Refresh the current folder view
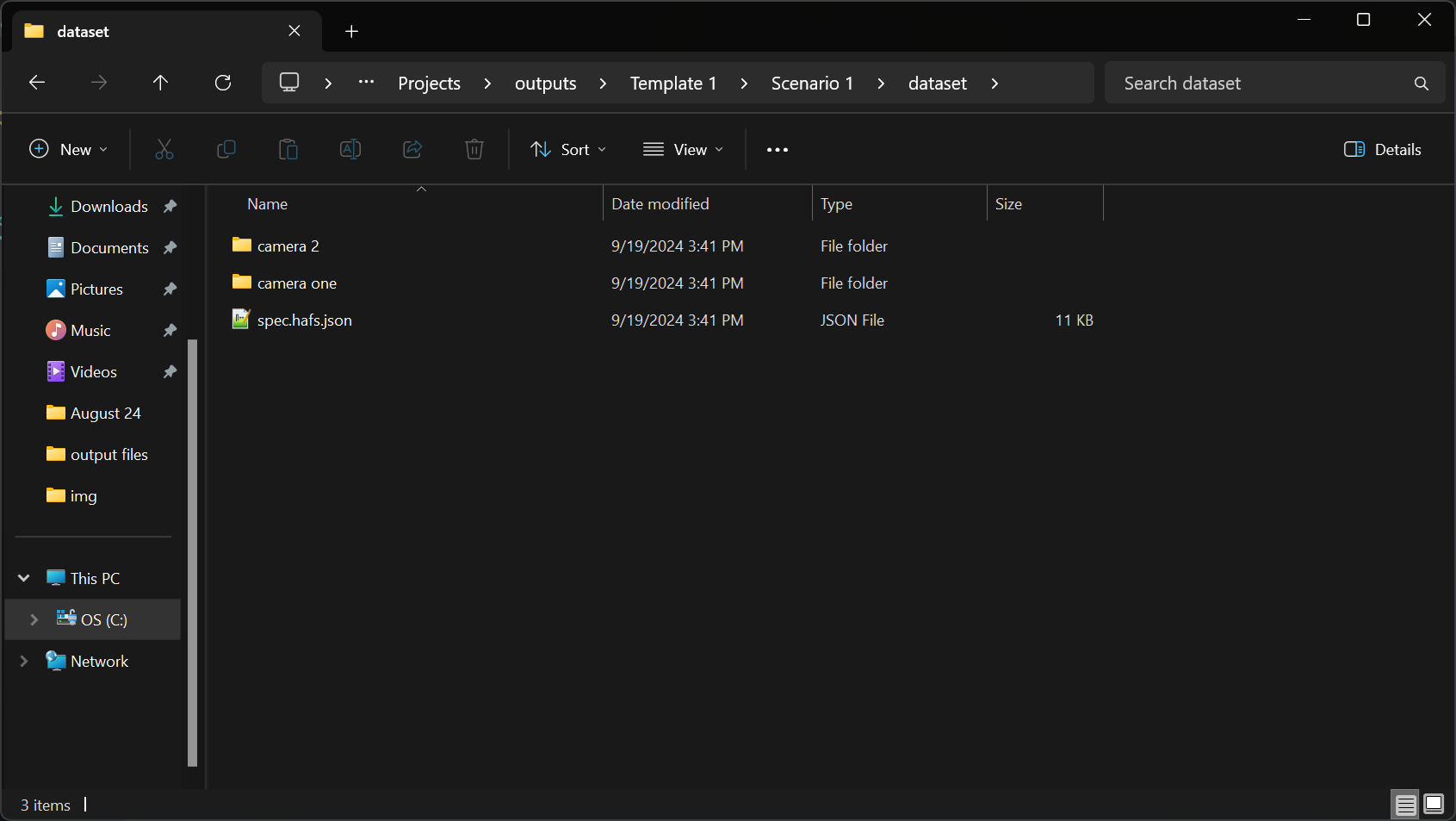This screenshot has width=1456, height=821. [x=223, y=82]
